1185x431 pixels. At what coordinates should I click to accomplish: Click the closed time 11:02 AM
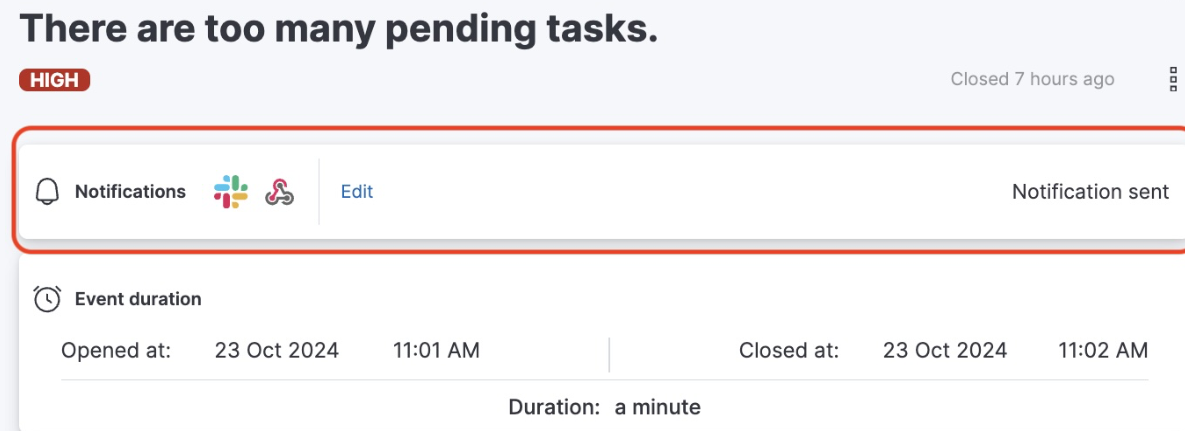[1103, 350]
